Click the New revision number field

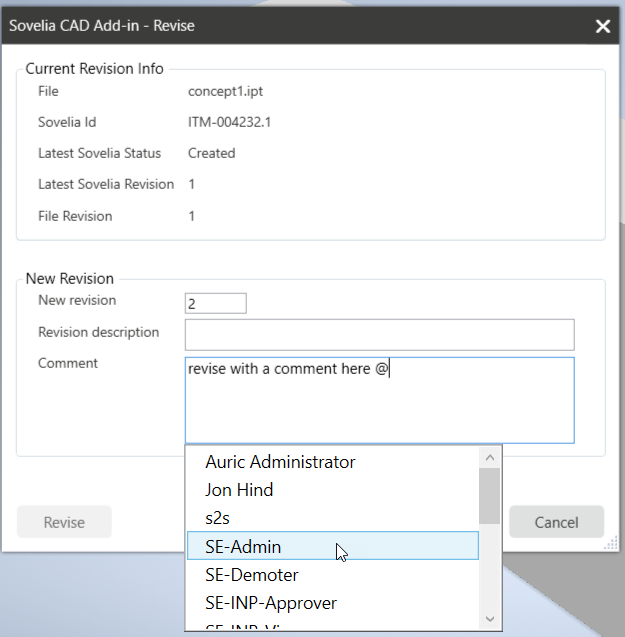(x=215, y=303)
